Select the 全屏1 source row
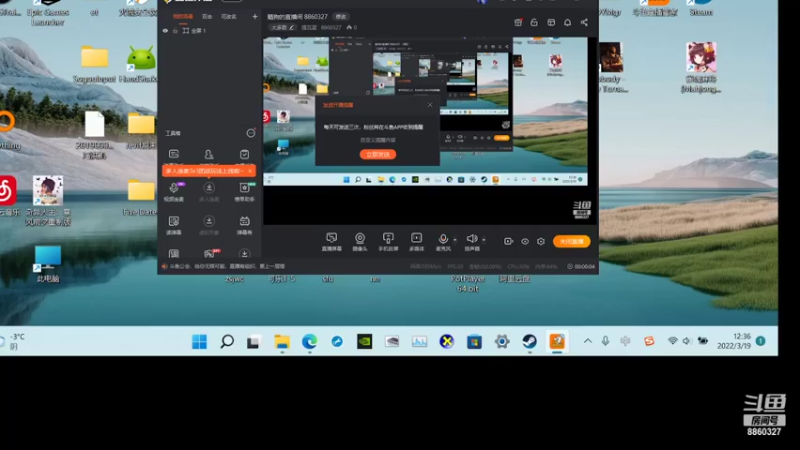 pyautogui.click(x=210, y=31)
